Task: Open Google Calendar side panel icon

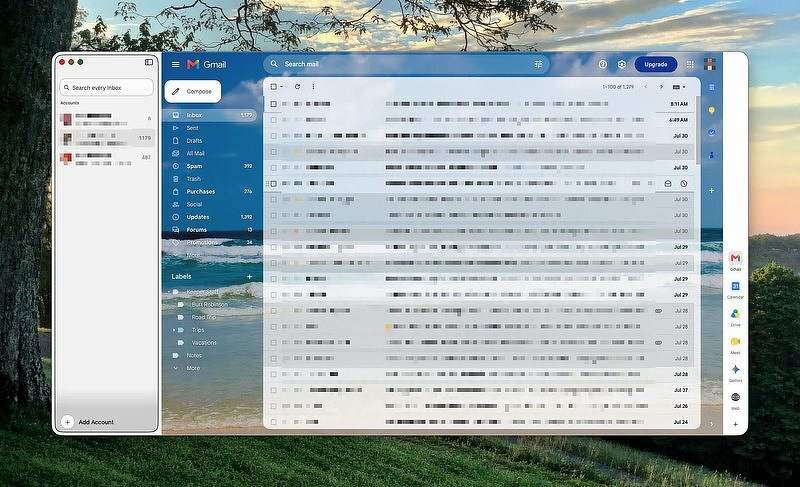Action: [x=711, y=87]
